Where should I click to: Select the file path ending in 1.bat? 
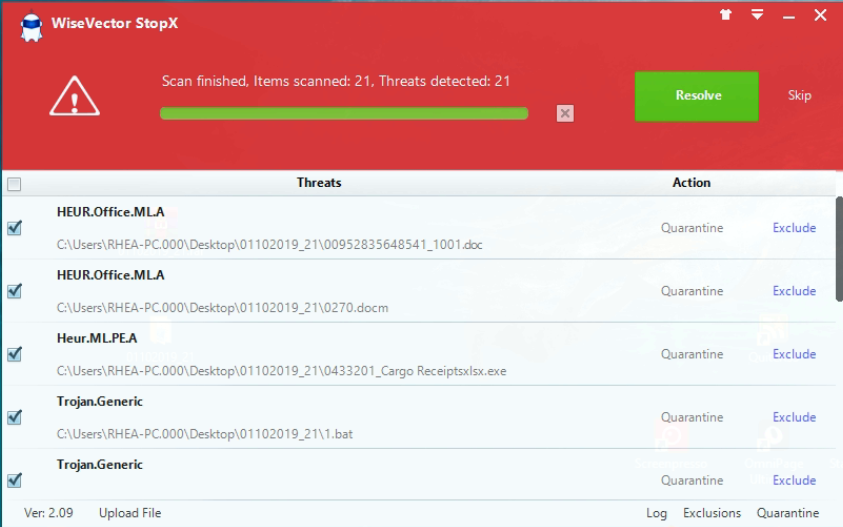click(205, 435)
